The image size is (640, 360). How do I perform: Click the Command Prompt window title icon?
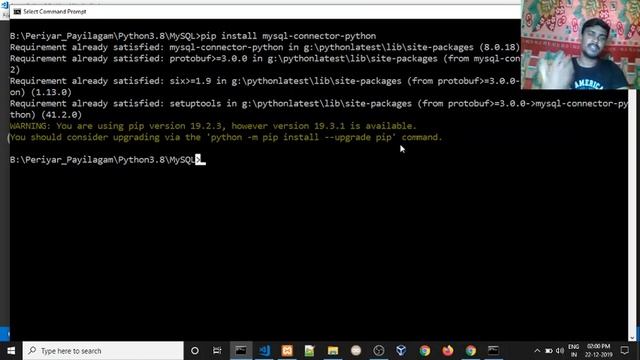[x=17, y=11]
